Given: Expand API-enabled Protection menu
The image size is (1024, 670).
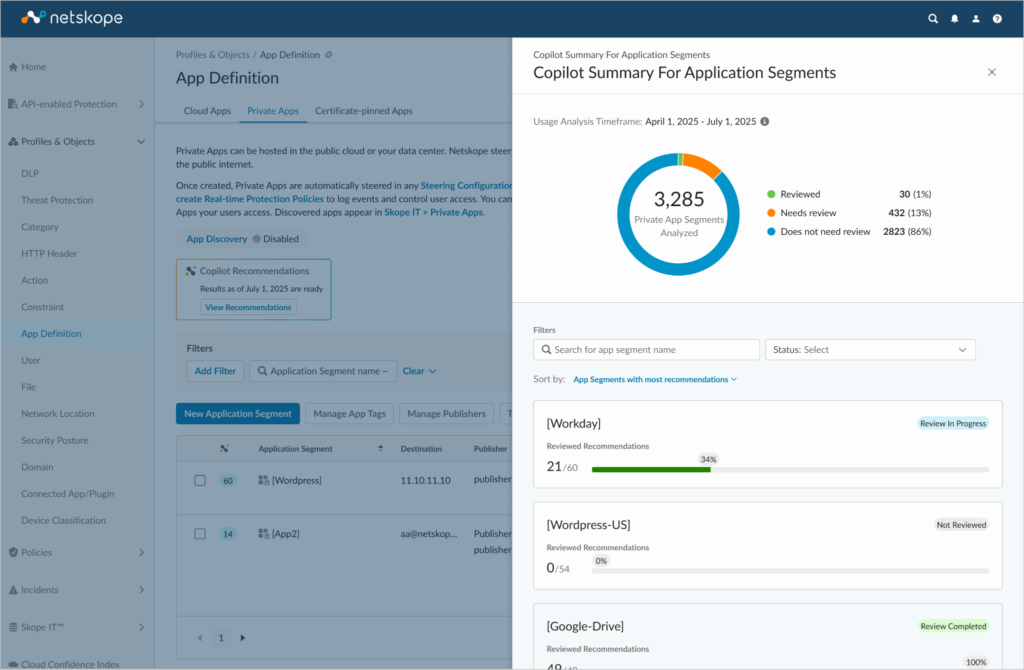Looking at the screenshot, I should (x=142, y=104).
